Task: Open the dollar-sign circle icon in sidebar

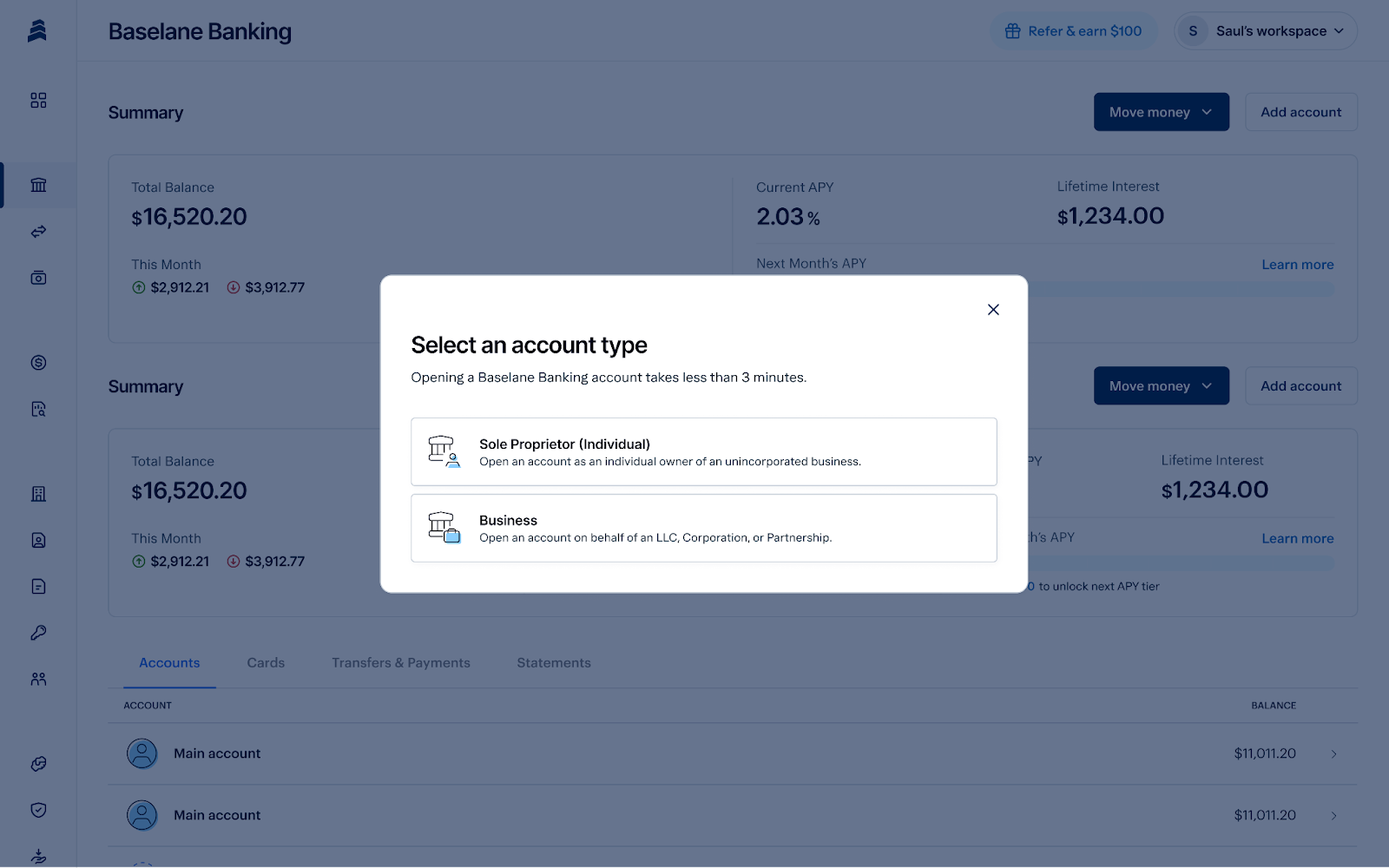Action: click(38, 363)
